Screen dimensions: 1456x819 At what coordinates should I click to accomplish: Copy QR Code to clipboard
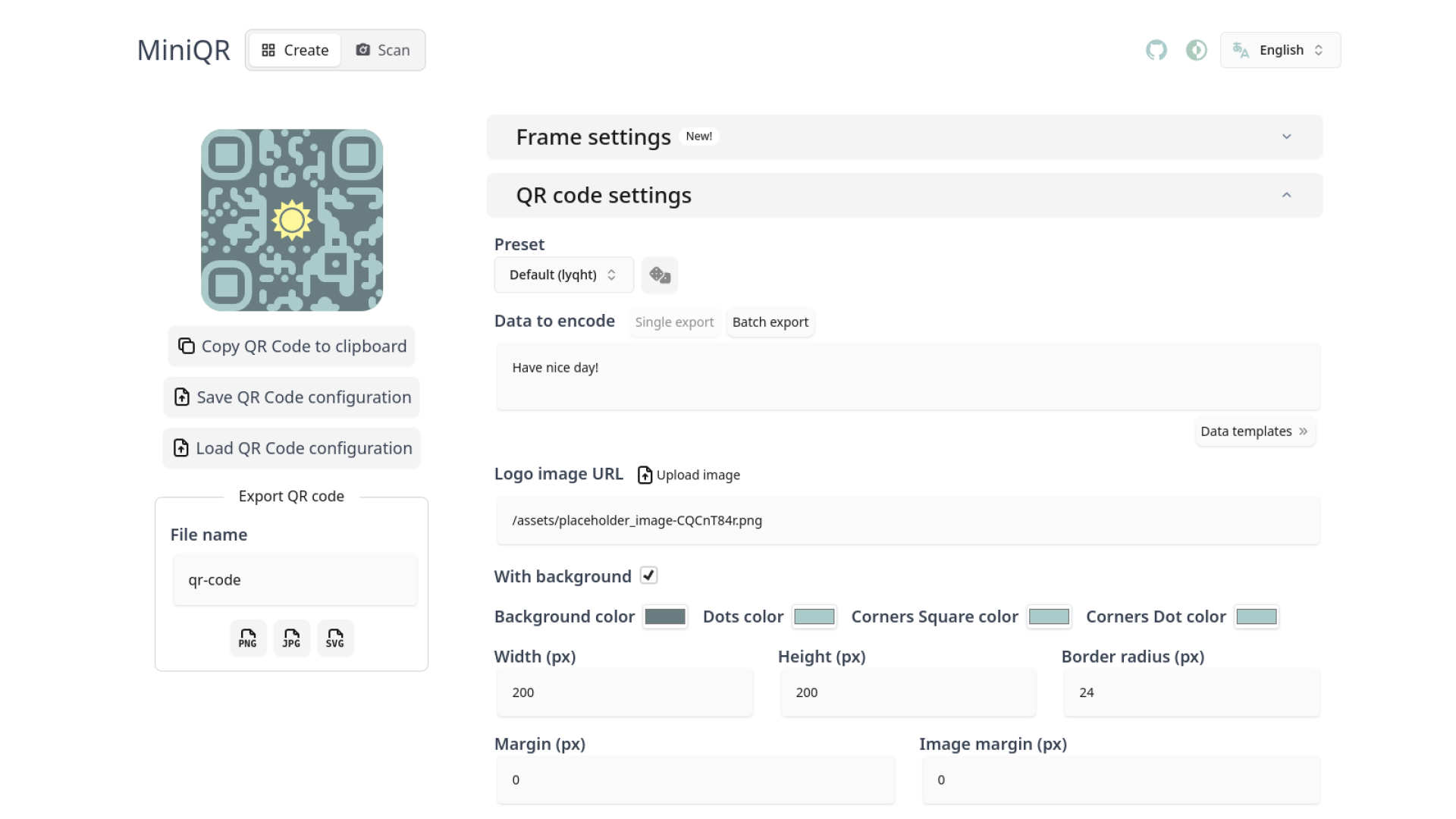(291, 347)
